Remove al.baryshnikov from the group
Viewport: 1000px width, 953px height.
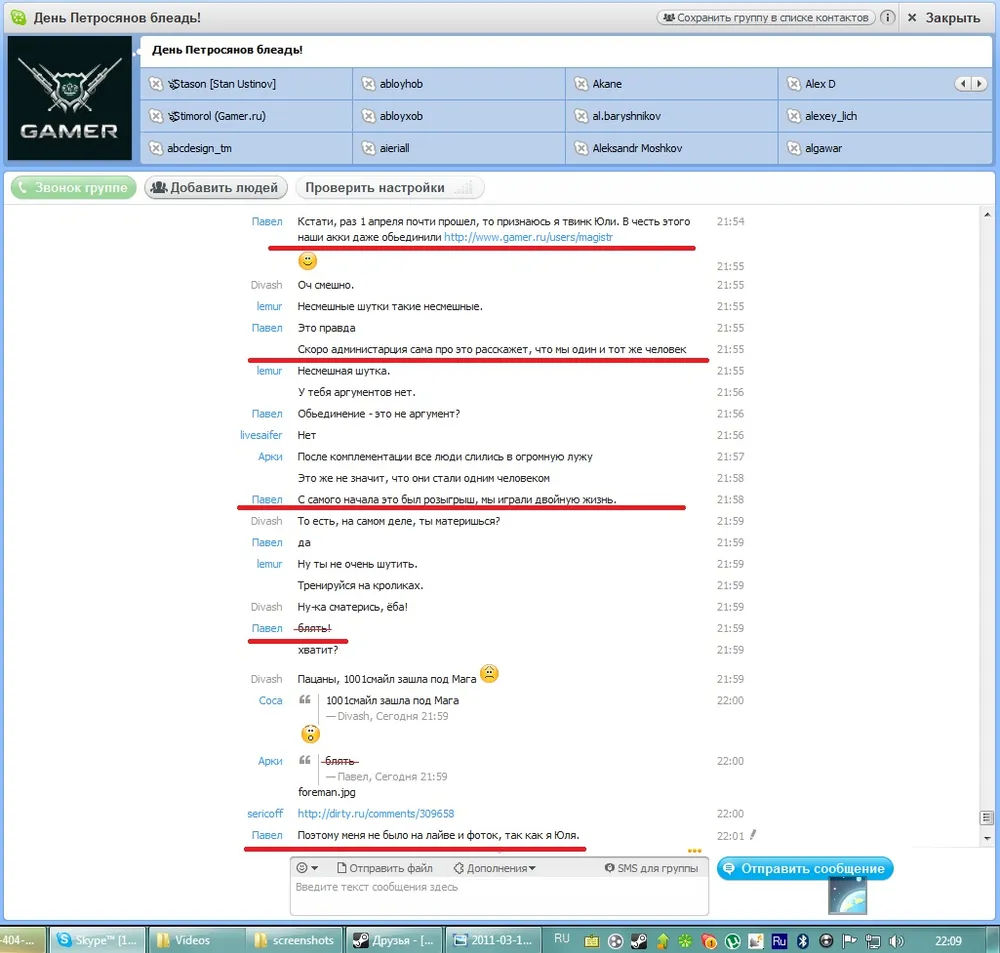point(581,115)
